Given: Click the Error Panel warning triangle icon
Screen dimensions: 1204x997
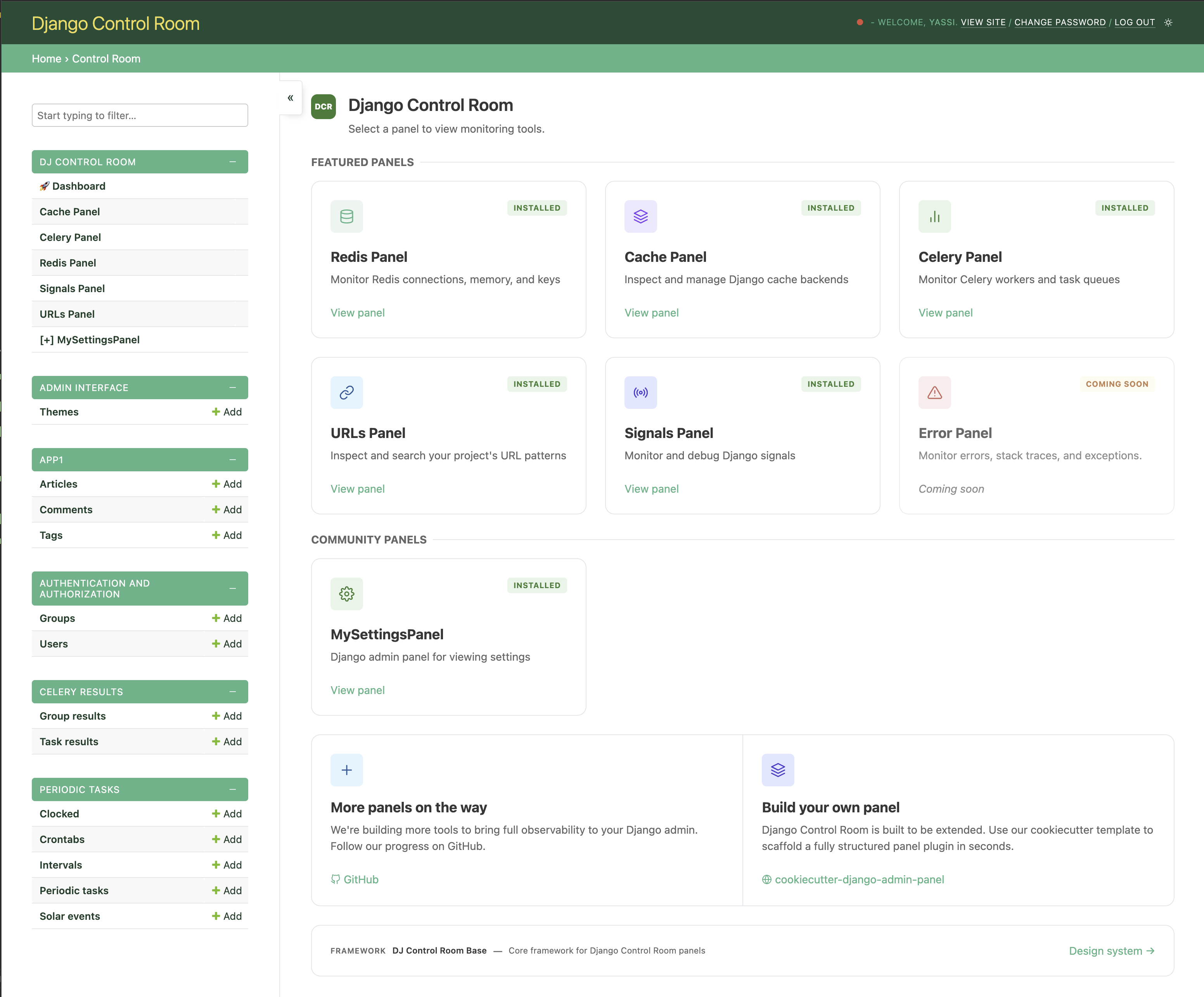Looking at the screenshot, I should [934, 393].
